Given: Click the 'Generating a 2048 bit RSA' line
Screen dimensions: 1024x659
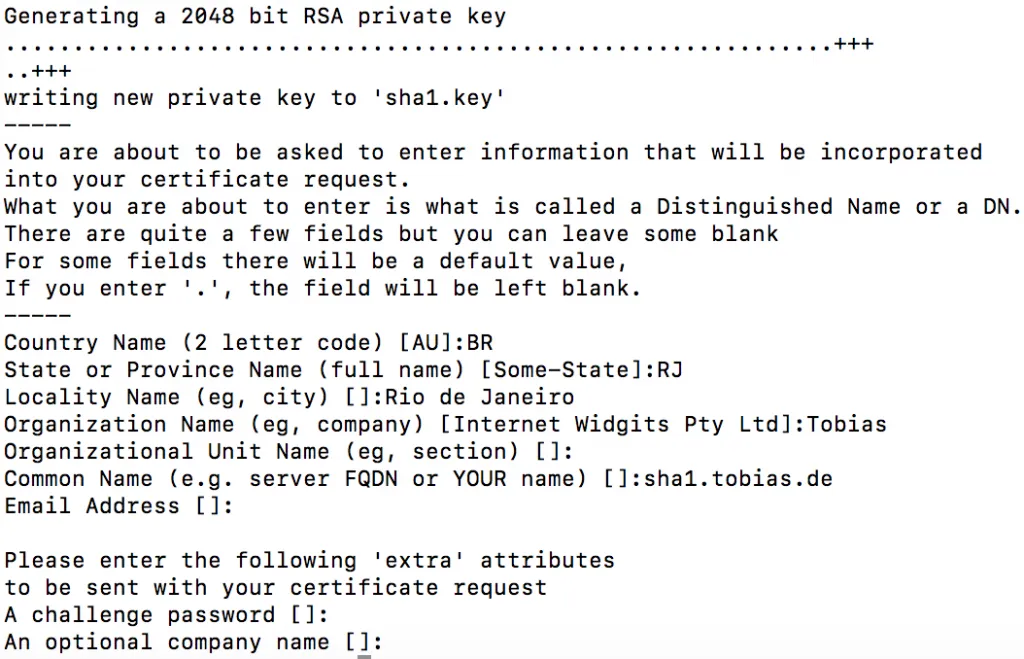Looking at the screenshot, I should [x=255, y=17].
